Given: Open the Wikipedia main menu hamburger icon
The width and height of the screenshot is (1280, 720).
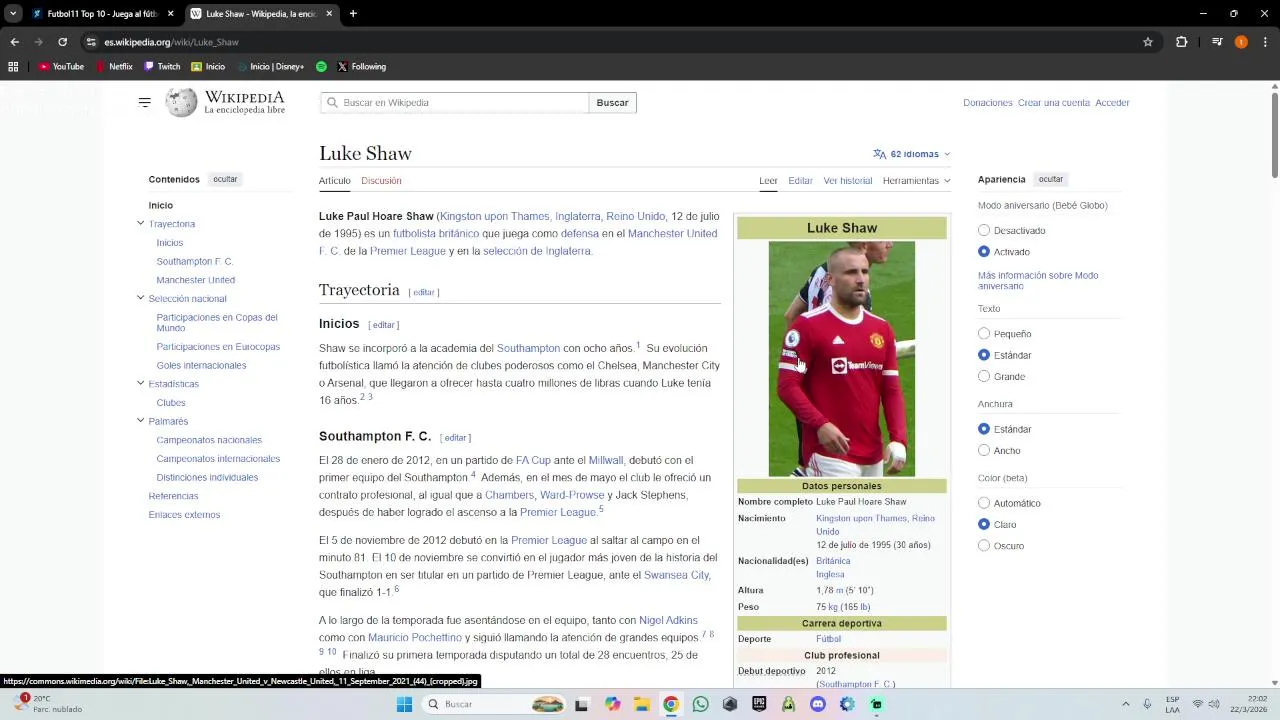Looking at the screenshot, I should pos(144,102).
